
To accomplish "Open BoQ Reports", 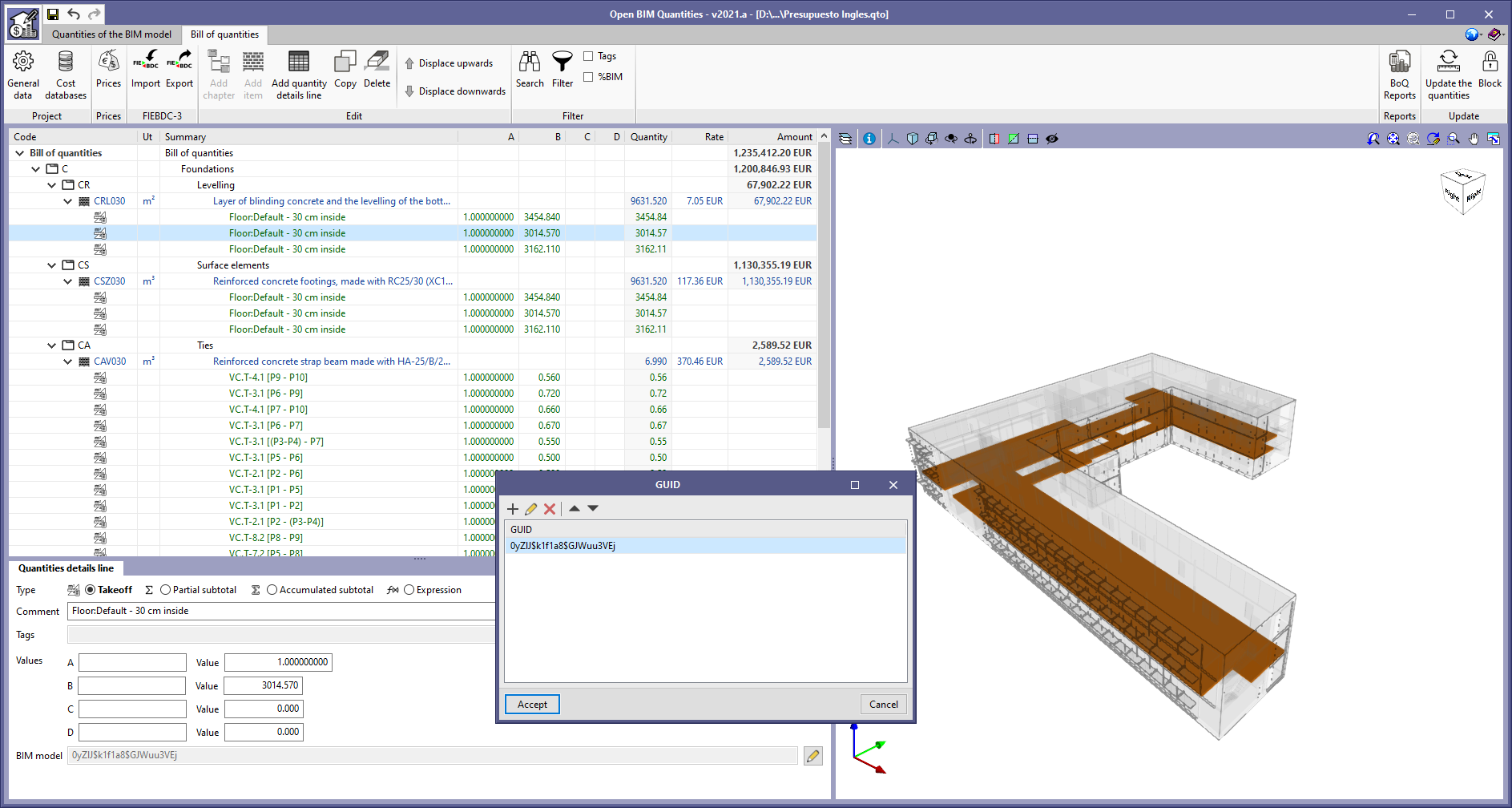I will (x=1400, y=75).
